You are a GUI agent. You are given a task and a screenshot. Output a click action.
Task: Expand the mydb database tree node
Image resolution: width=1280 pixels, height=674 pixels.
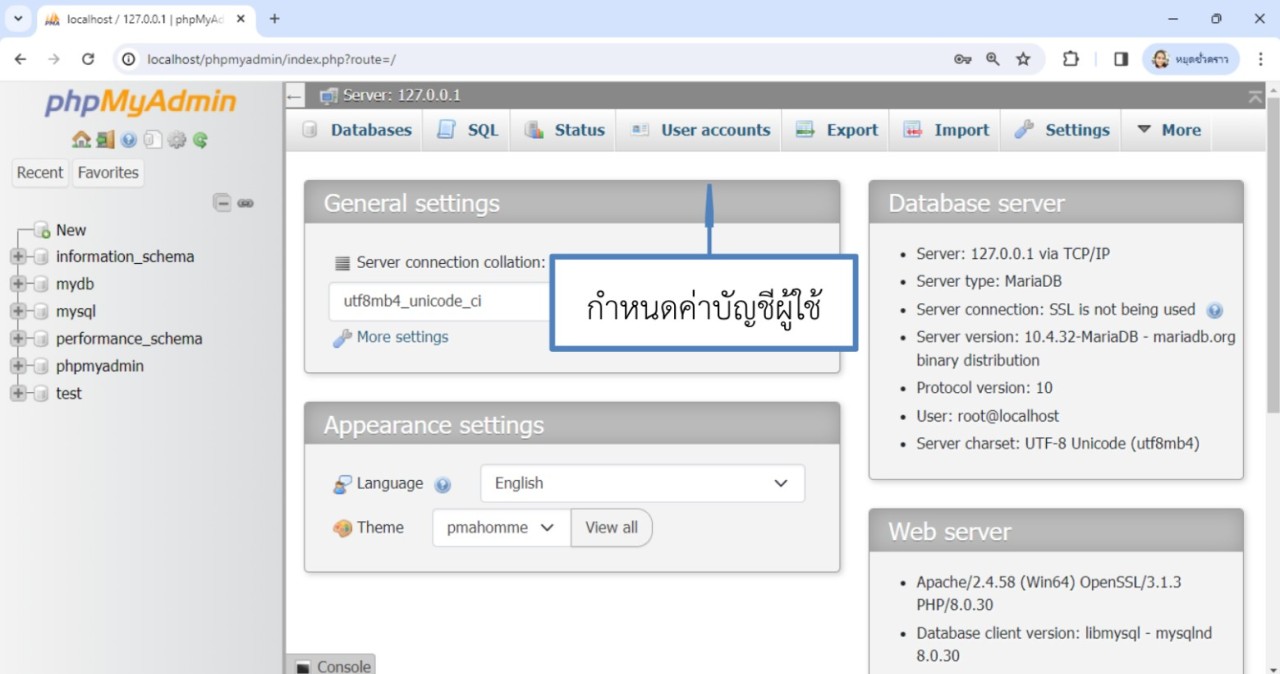pos(18,284)
